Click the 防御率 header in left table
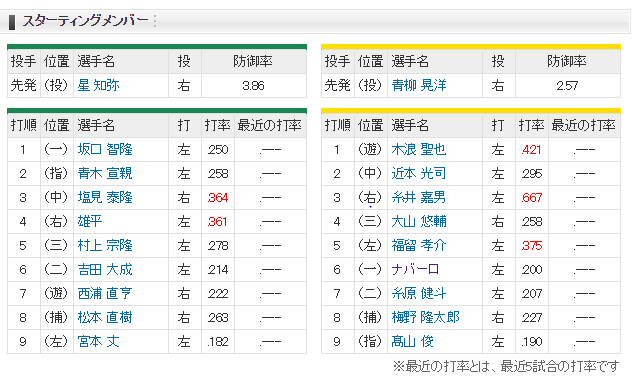 pyautogui.click(x=253, y=61)
